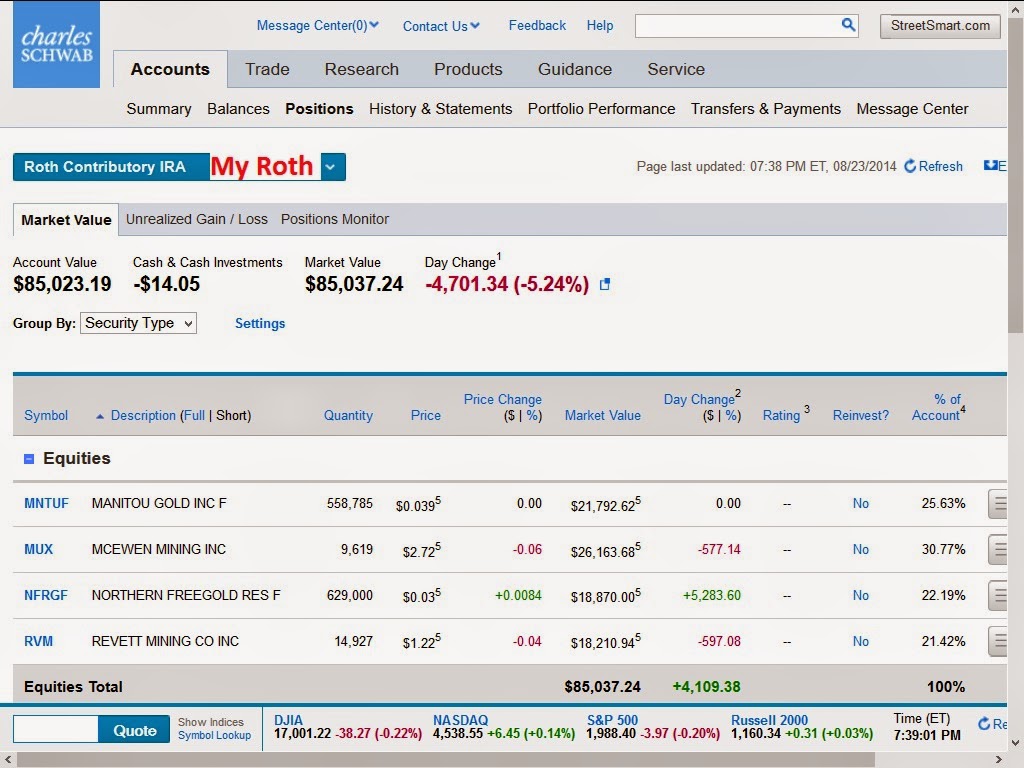The width and height of the screenshot is (1024, 768).
Task: Switch to Unrealized Gain / Loss tab
Action: click(x=197, y=219)
